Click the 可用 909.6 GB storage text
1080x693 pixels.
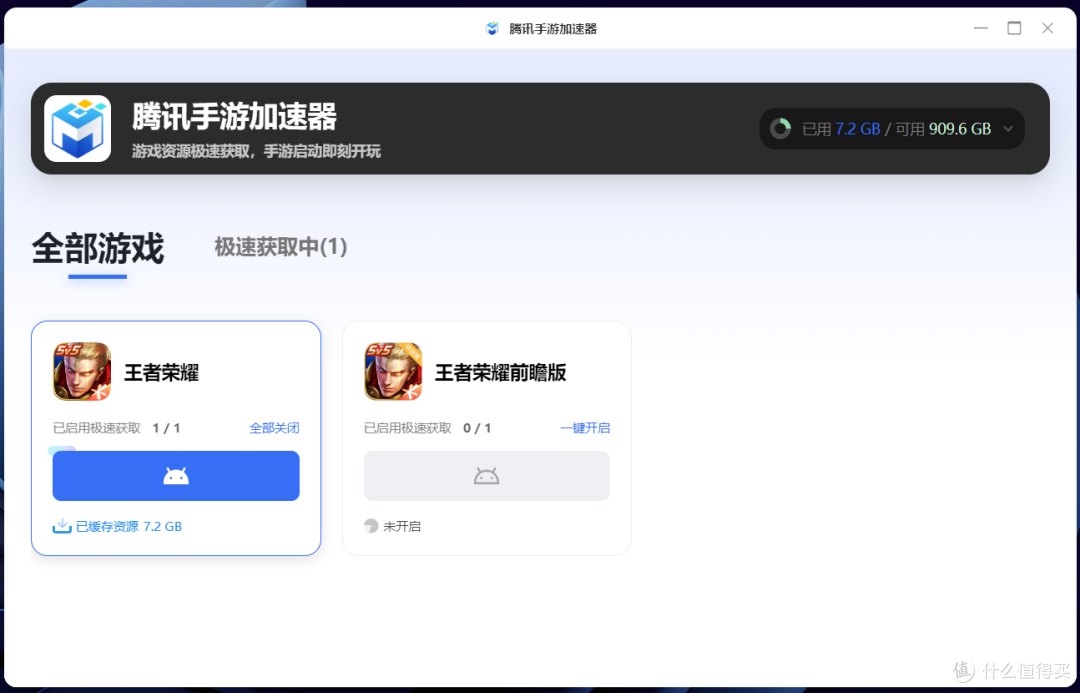[943, 129]
